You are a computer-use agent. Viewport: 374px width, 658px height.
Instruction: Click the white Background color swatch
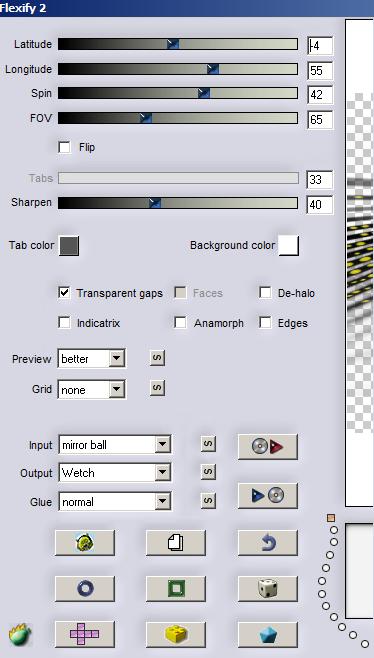289,245
